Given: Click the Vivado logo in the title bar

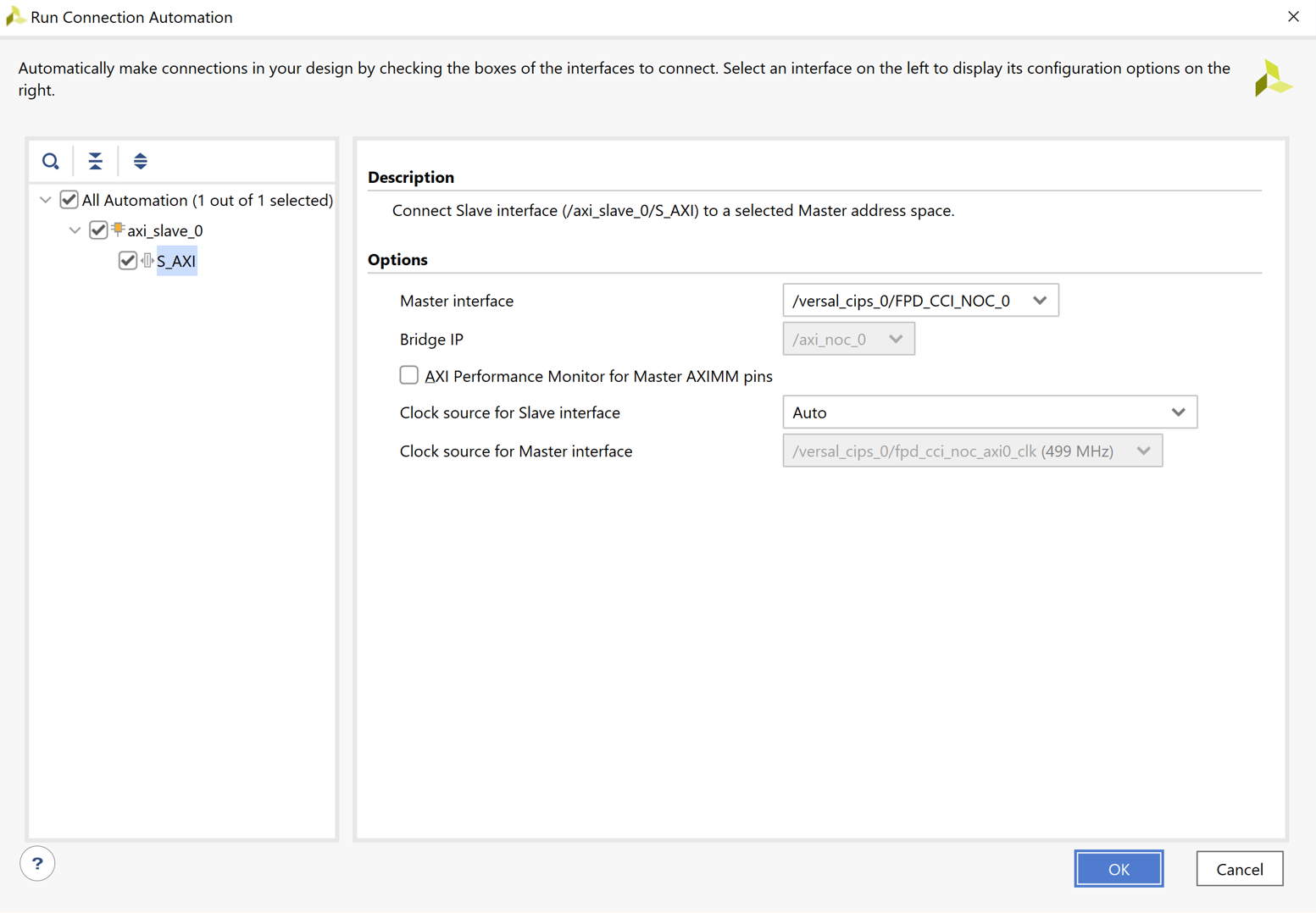Looking at the screenshot, I should [x=14, y=17].
